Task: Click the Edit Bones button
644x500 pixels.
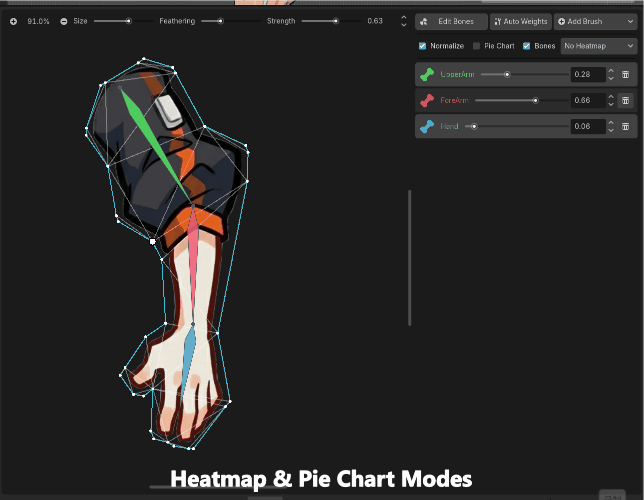Action: click(451, 21)
